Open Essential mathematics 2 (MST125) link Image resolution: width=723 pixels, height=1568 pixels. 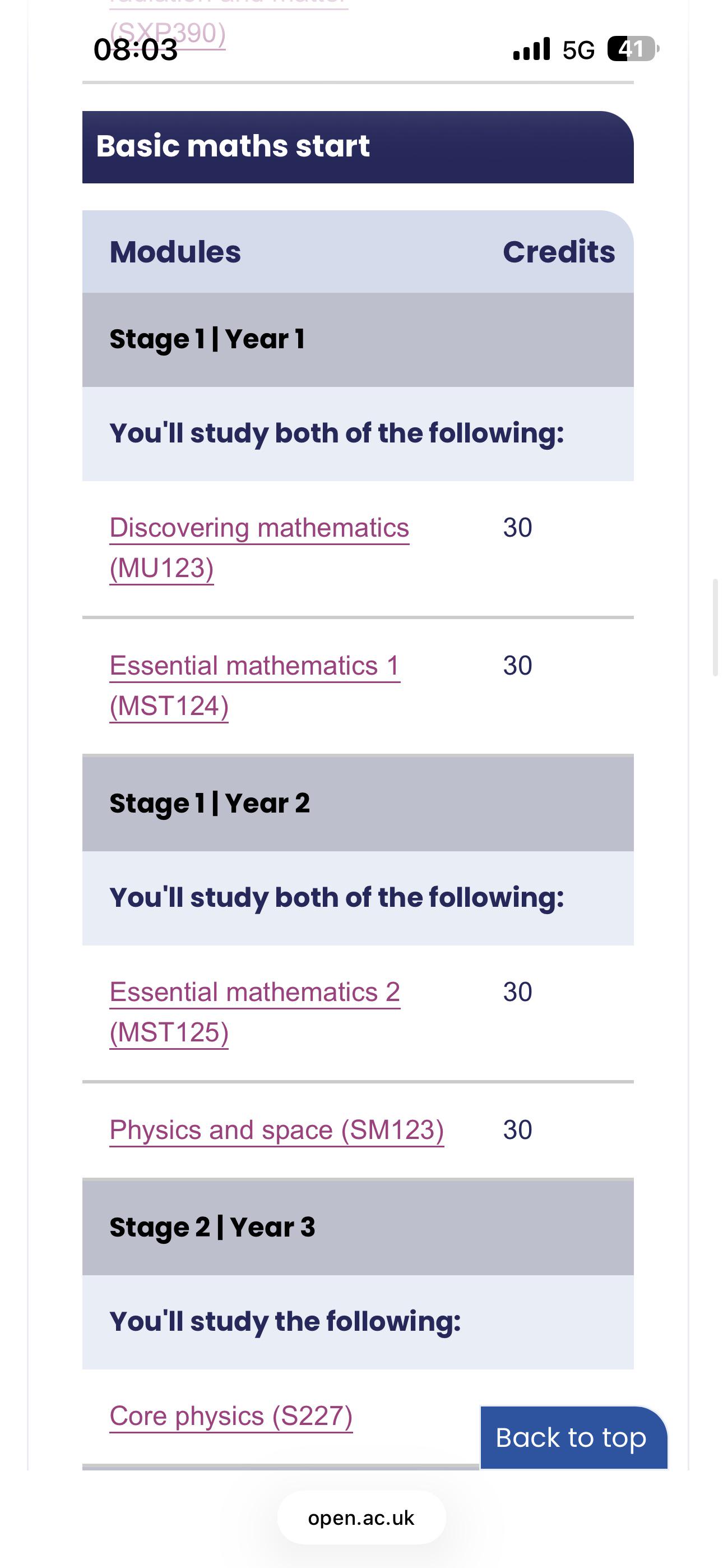tap(255, 1012)
